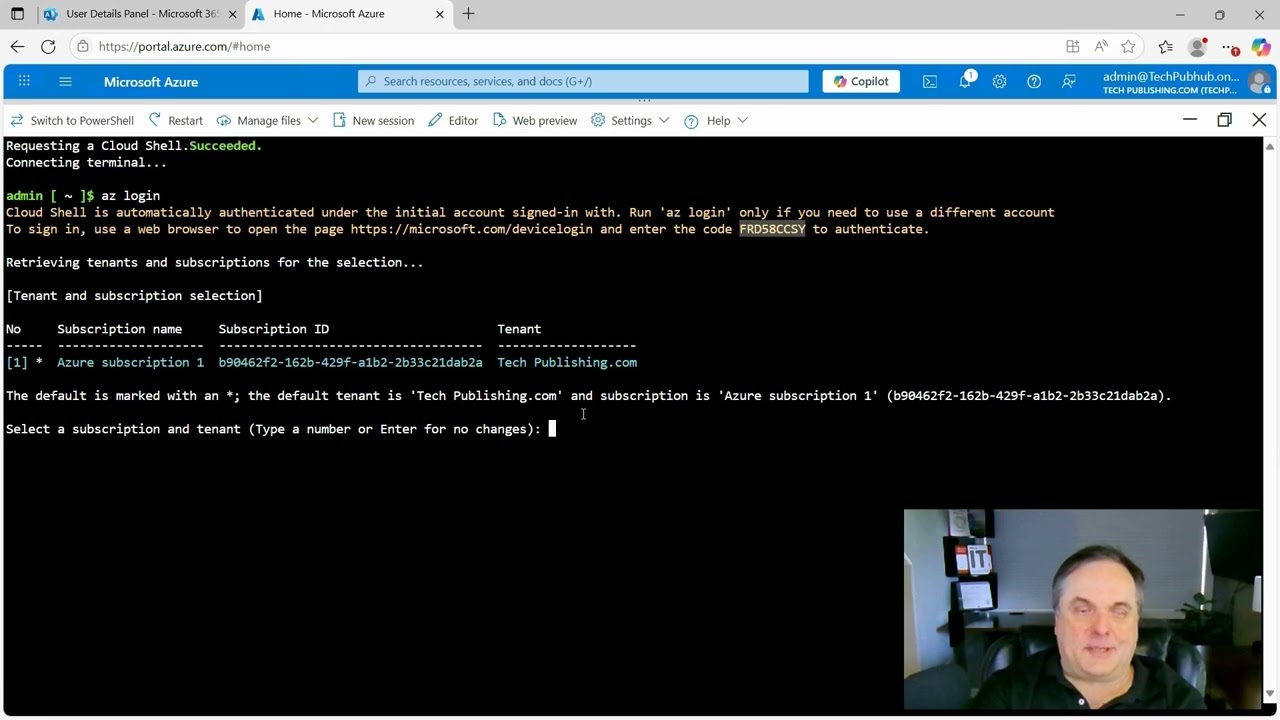Open the tab actions menu icon
Viewport: 1280px width, 720px height.
(17, 14)
